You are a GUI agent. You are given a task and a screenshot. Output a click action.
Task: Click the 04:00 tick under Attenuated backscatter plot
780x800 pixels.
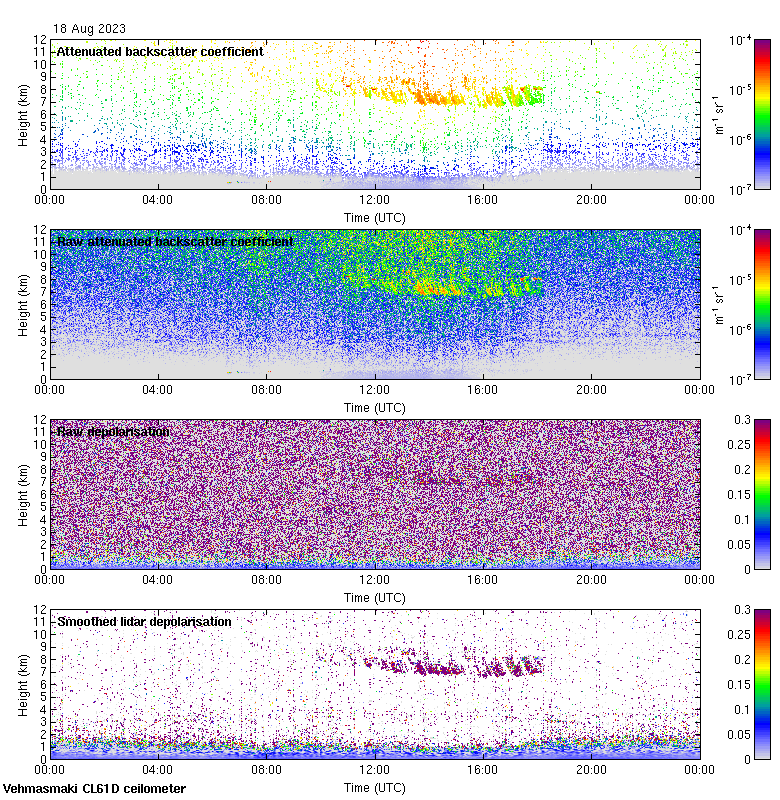(158, 200)
